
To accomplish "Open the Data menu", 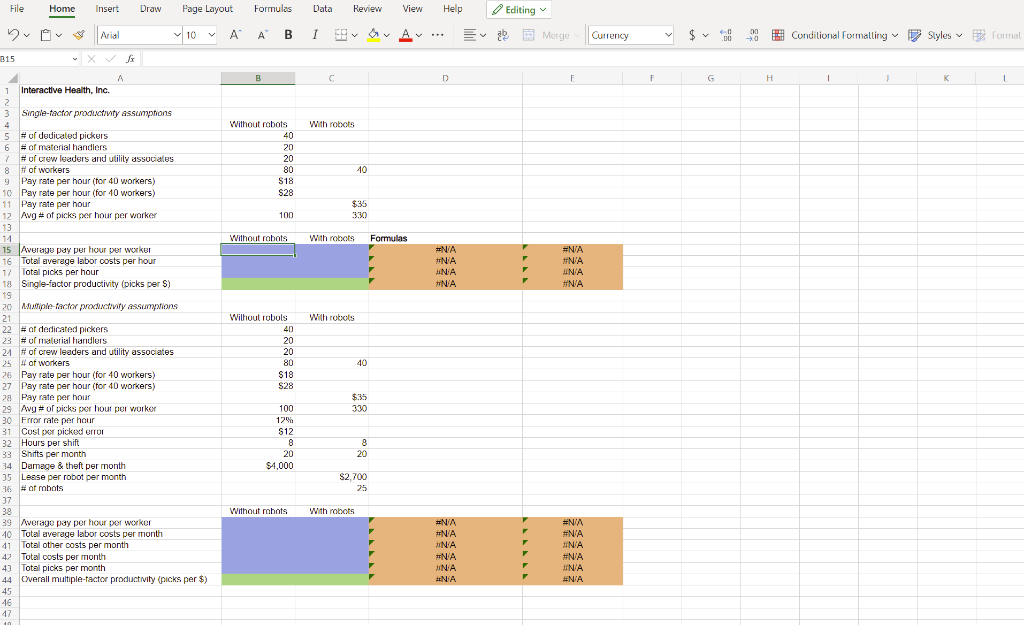I will 321,9.
